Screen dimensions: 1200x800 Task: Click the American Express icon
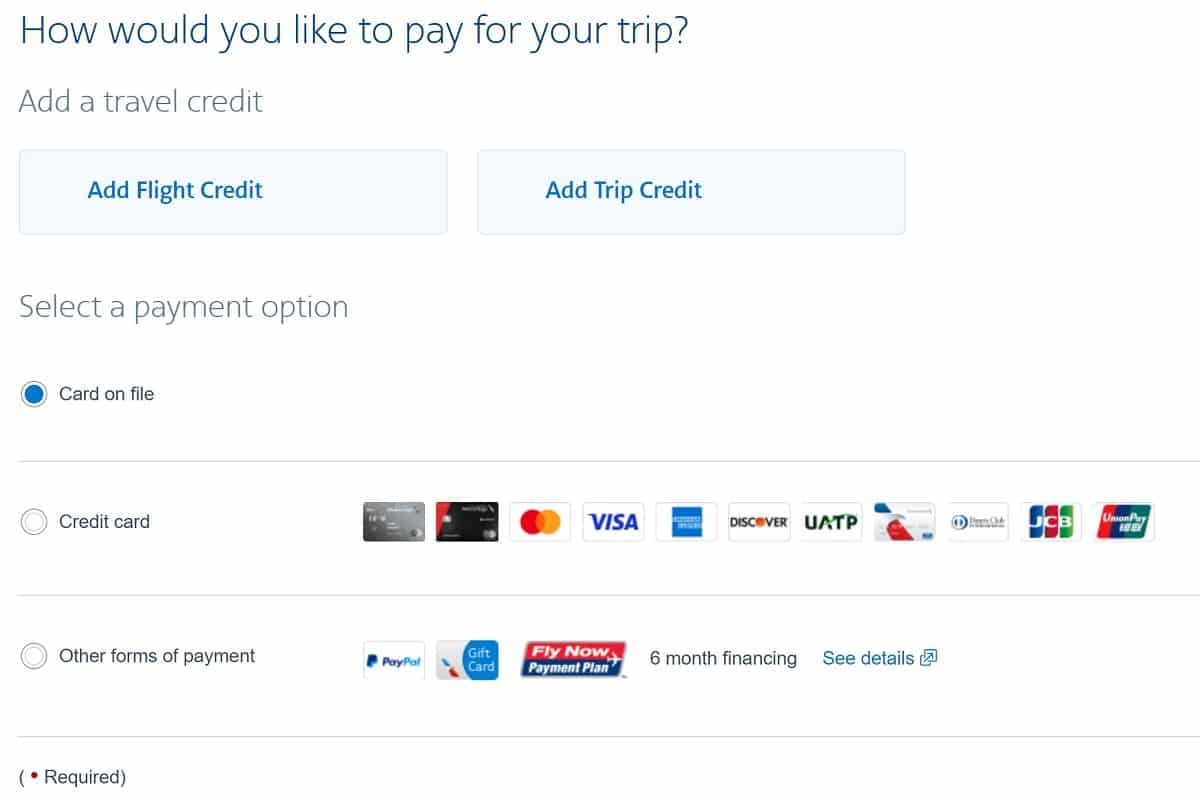click(x=686, y=522)
